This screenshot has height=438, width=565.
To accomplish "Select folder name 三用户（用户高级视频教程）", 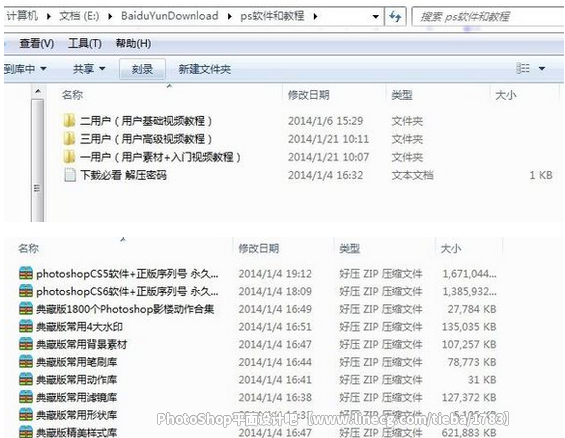I will point(146,139).
